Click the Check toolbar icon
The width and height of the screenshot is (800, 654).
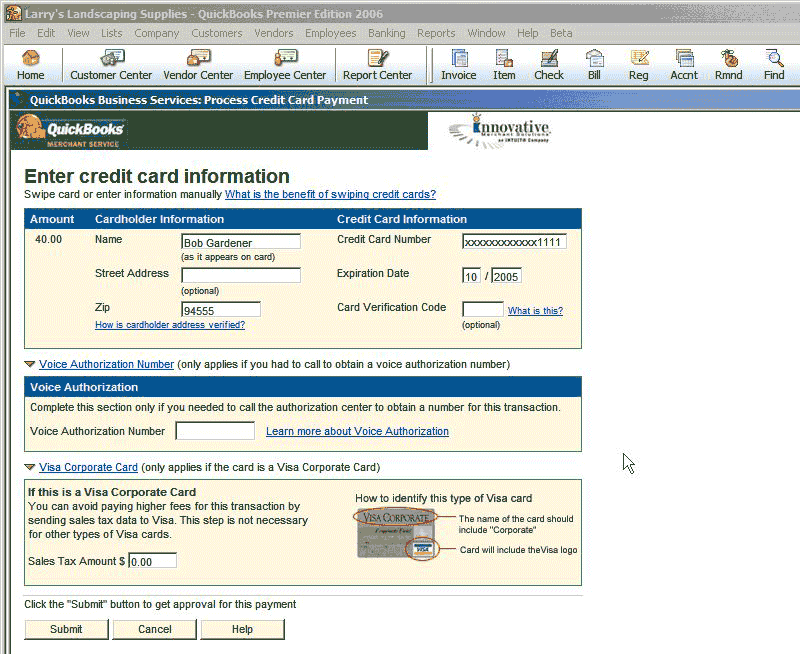pyautogui.click(x=549, y=65)
